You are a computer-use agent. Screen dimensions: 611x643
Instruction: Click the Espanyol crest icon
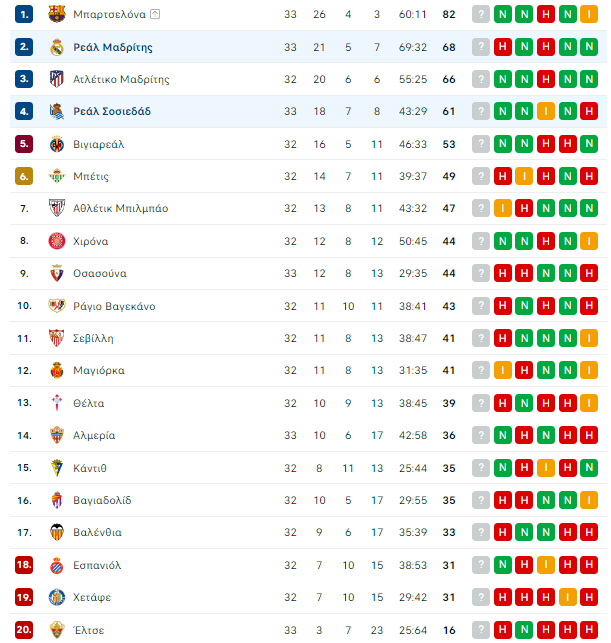point(57,565)
